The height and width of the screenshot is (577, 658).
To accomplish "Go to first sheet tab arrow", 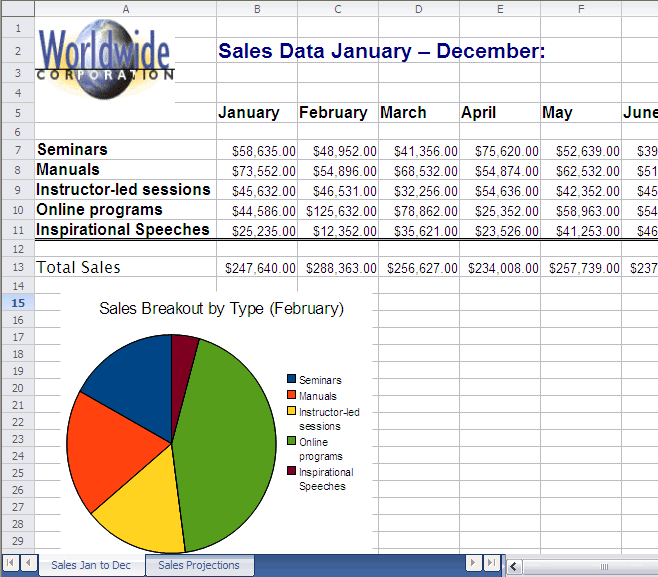I will pyautogui.click(x=10, y=563).
